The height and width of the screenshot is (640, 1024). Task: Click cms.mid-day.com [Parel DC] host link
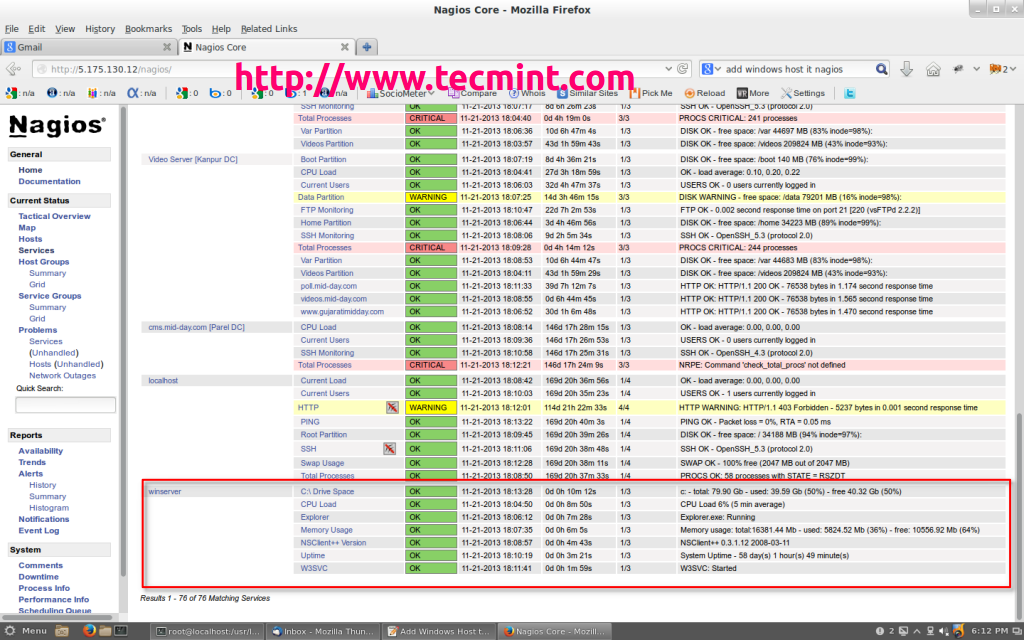(196, 327)
